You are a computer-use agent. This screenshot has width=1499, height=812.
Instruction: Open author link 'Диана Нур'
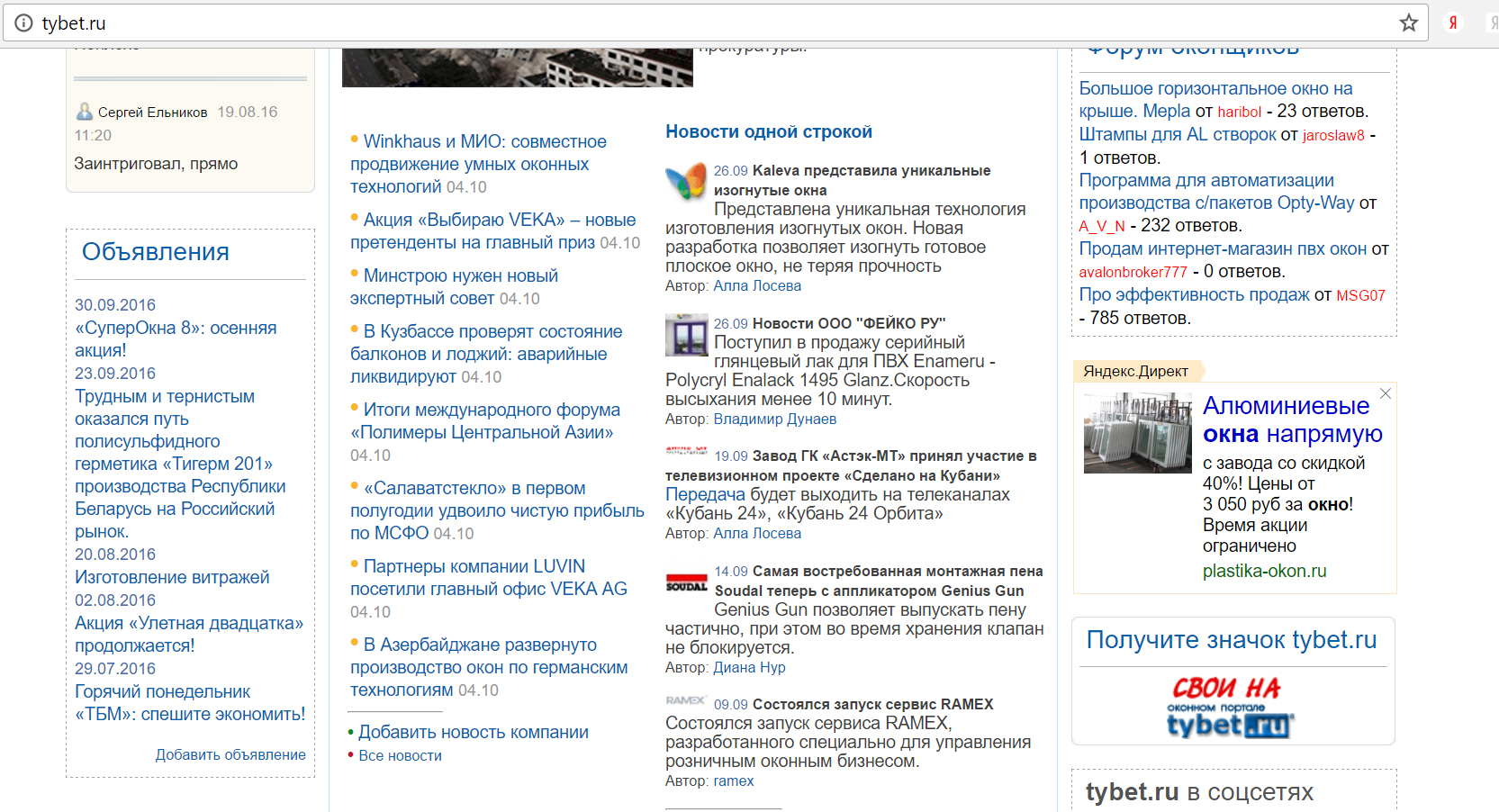click(749, 667)
